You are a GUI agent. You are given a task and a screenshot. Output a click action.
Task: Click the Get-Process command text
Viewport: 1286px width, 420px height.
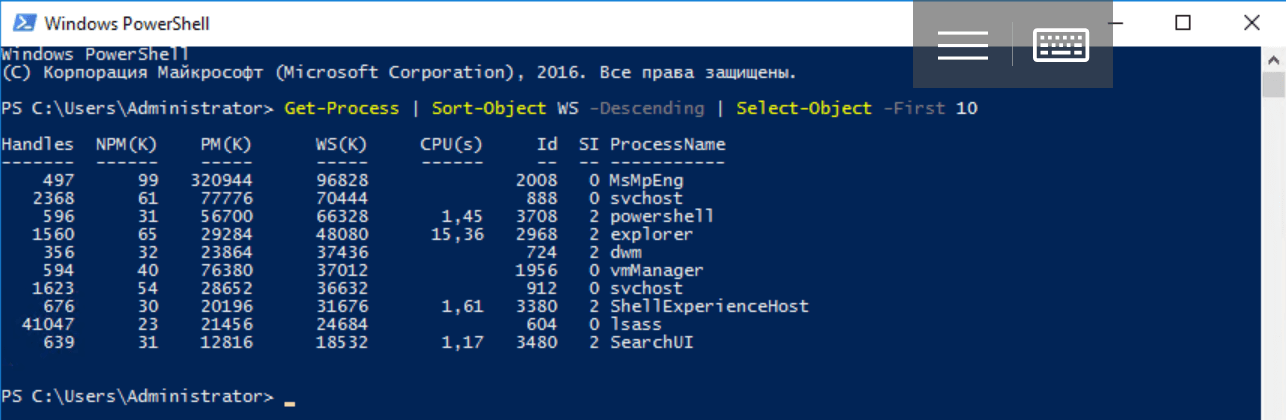point(342,108)
